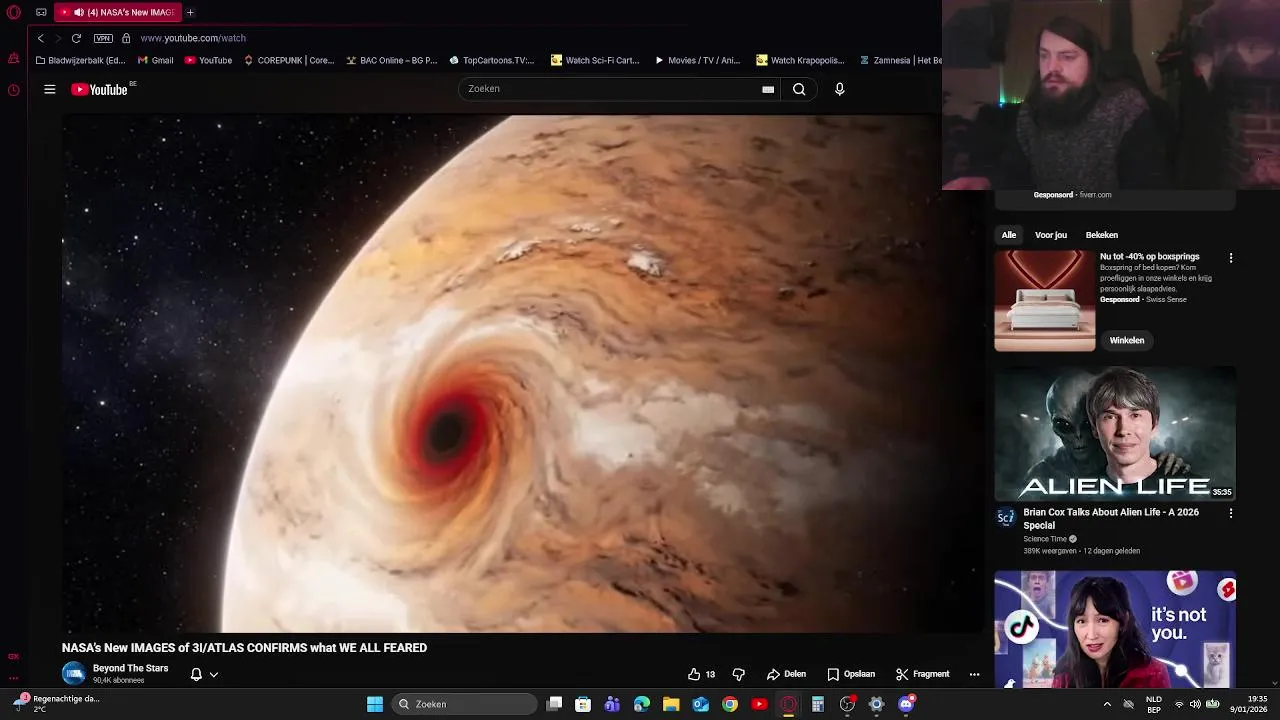1280x720 pixels.
Task: Open the "it's not you" TikTok thumbnail
Action: [x=1115, y=630]
